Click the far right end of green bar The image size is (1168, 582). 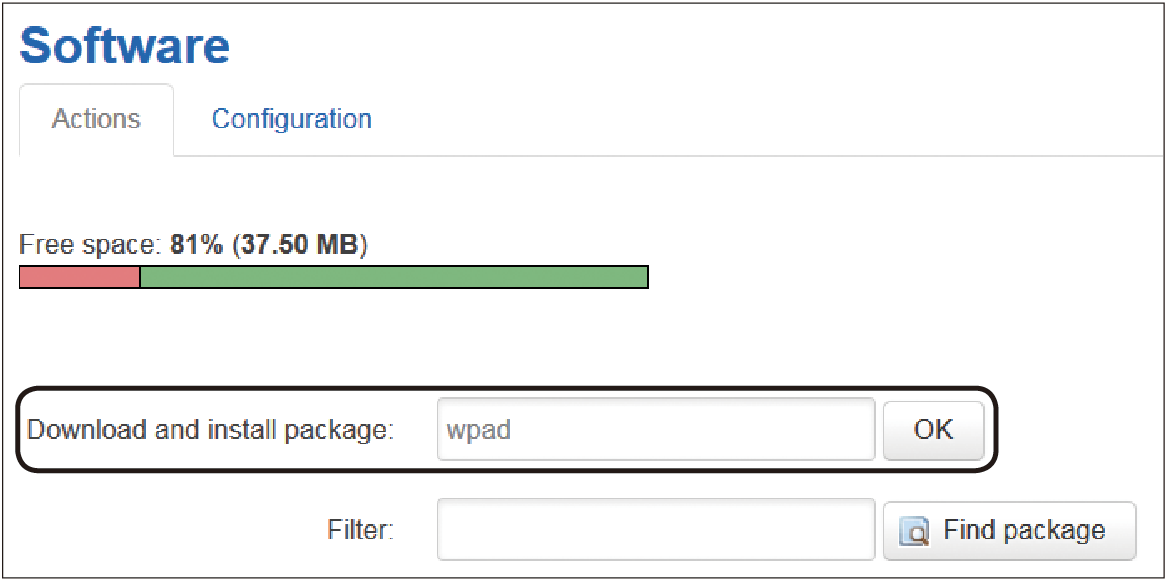(645, 276)
